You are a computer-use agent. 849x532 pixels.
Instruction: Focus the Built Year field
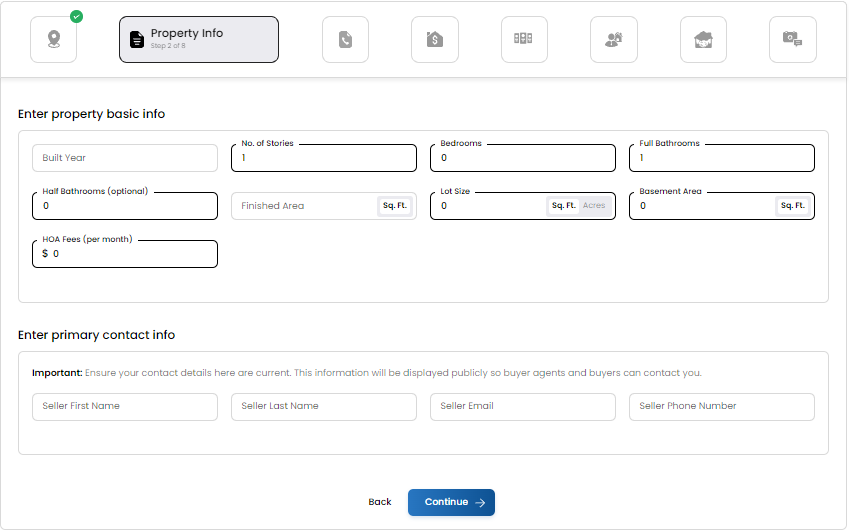[125, 158]
